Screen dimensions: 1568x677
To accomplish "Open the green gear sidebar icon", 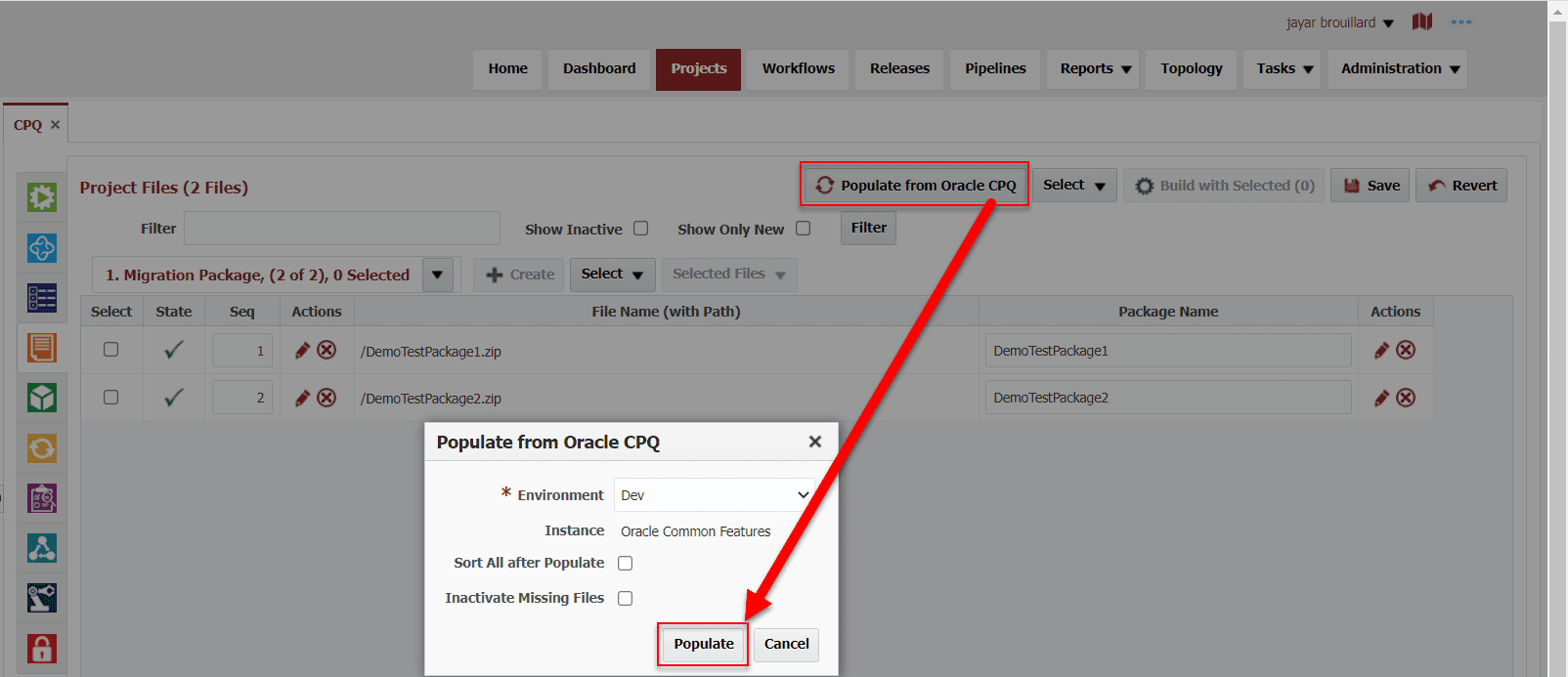I will pos(42,197).
